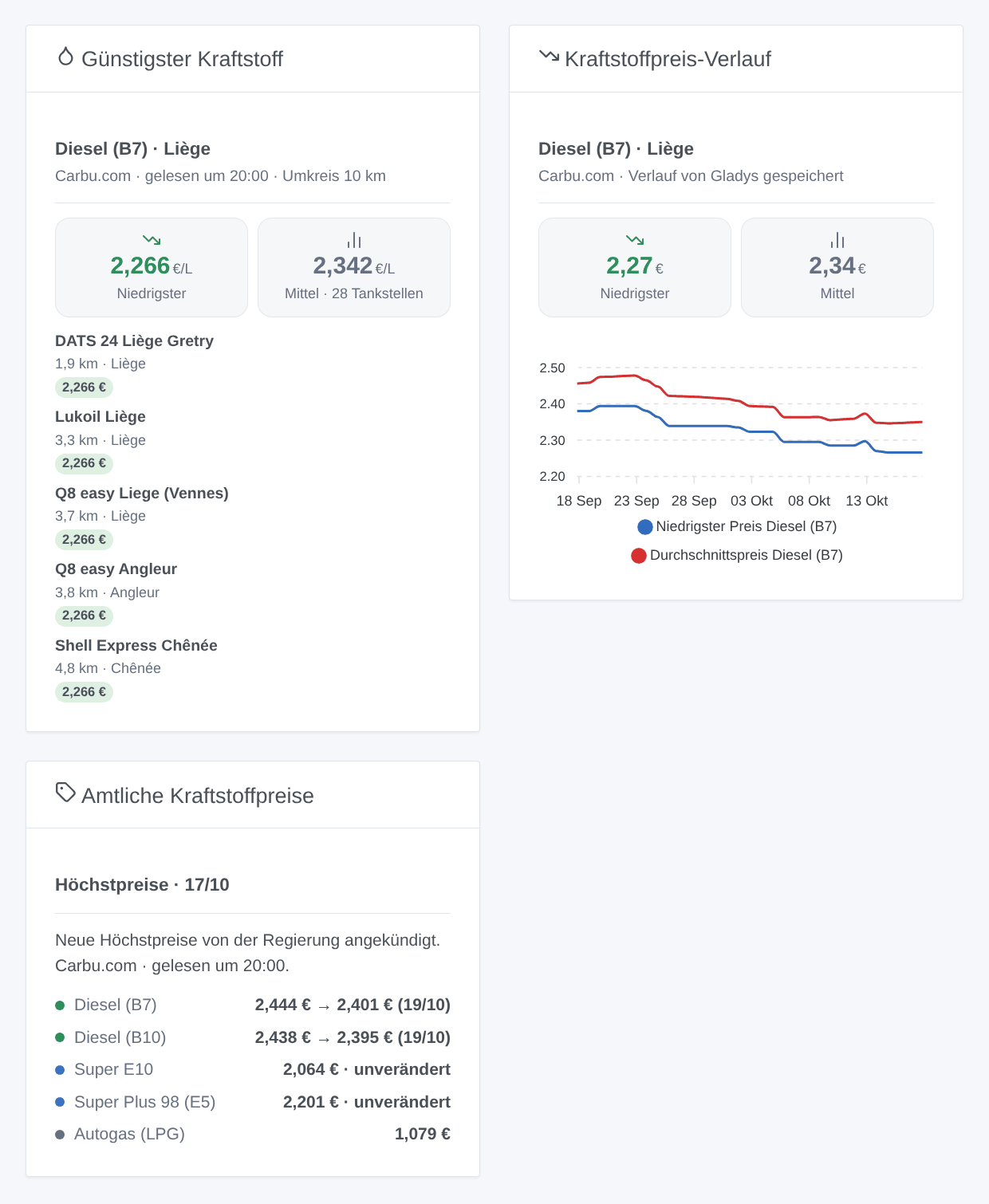Click 'Diesel (B7) · Liège' in cheapest fuel card
989x1204 pixels.
[132, 149]
